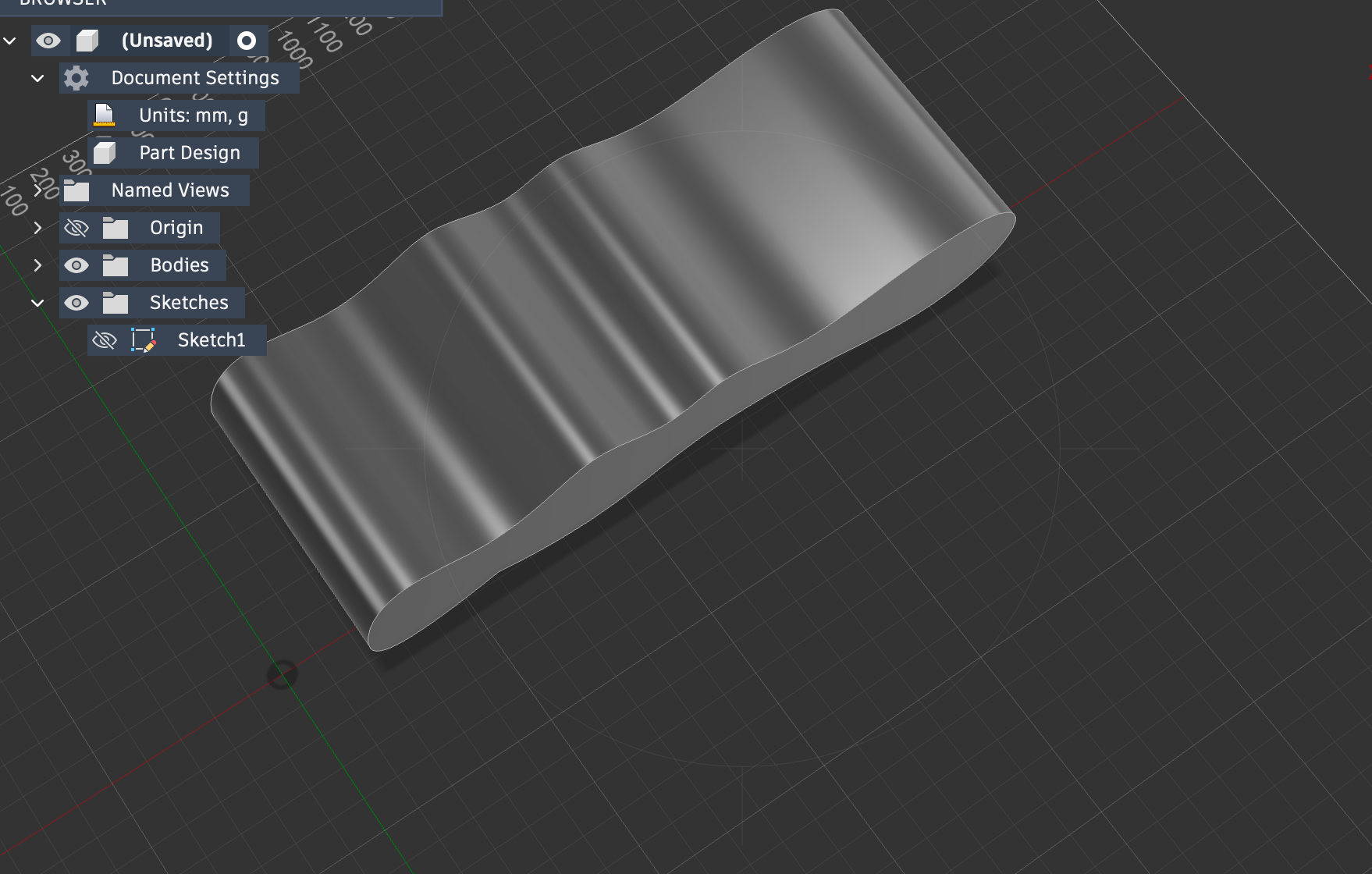Image resolution: width=1372 pixels, height=874 pixels.
Task: Click the root component cube icon
Action: (x=87, y=41)
